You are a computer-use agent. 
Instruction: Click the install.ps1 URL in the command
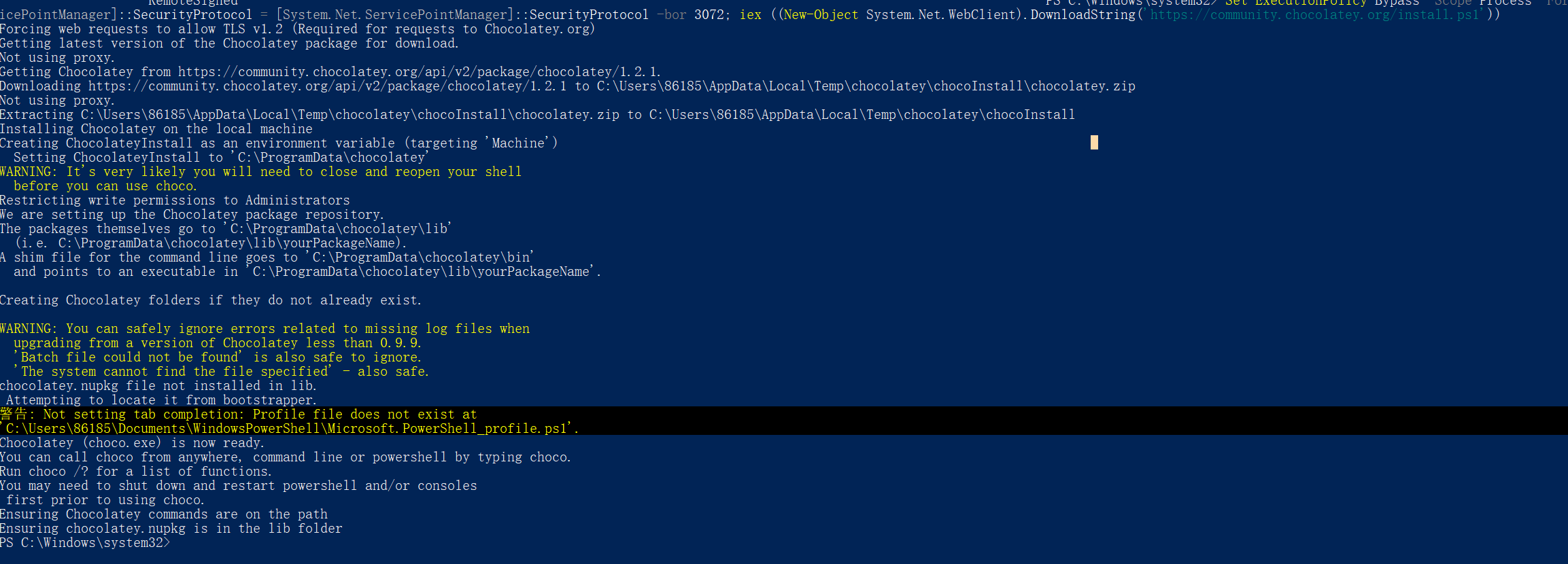[1314, 14]
